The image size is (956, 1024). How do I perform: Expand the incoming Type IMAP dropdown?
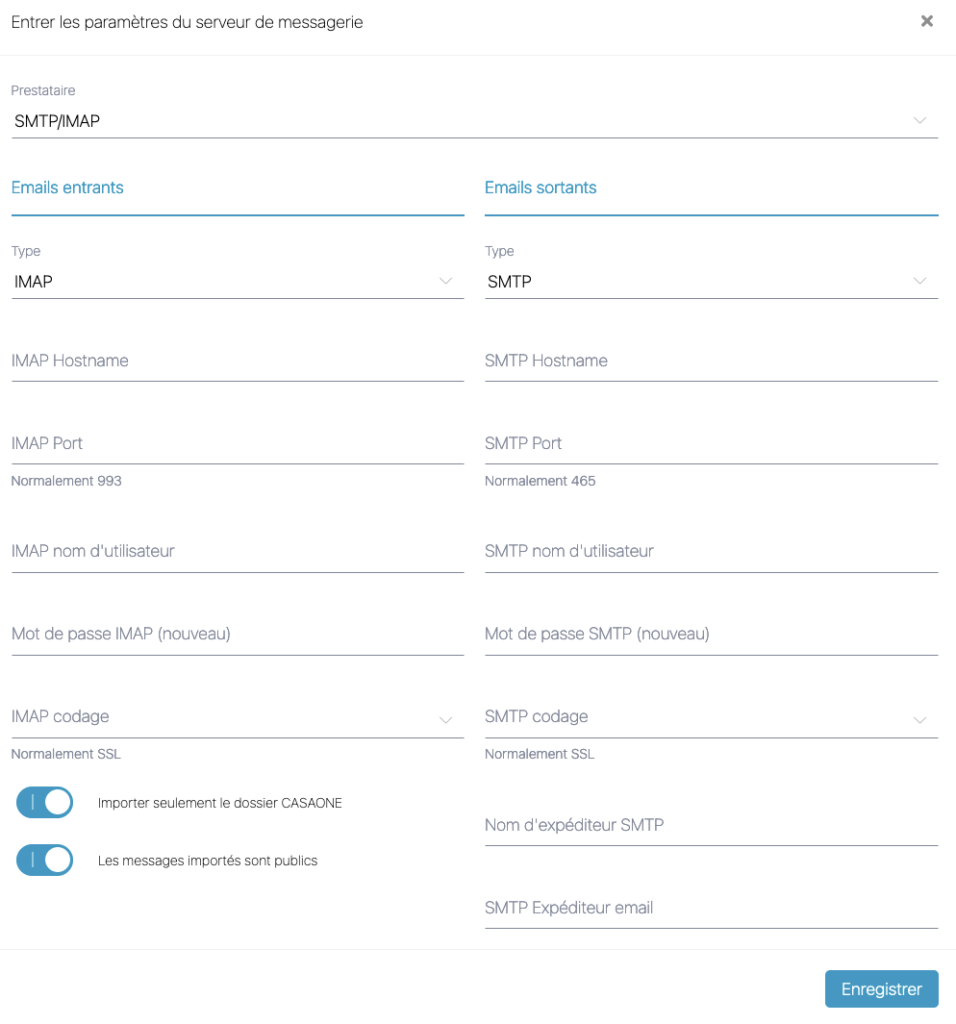click(x=237, y=282)
